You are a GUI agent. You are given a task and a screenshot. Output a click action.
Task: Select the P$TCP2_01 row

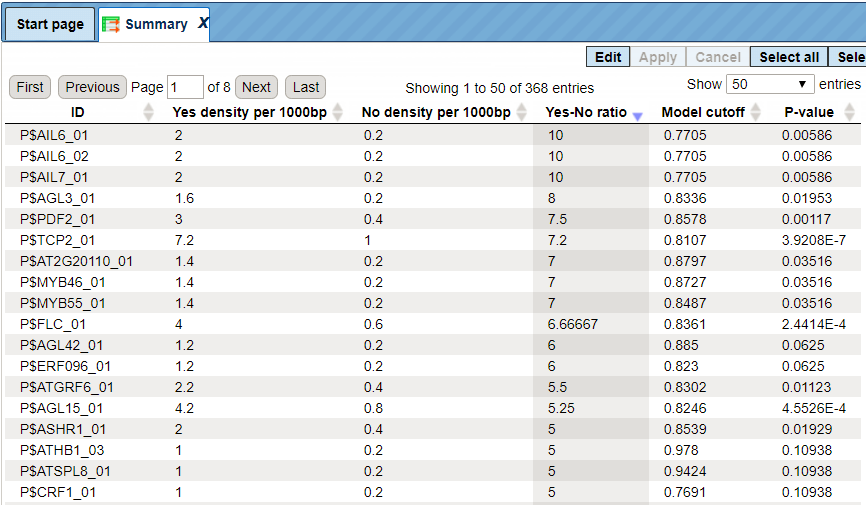click(432, 240)
